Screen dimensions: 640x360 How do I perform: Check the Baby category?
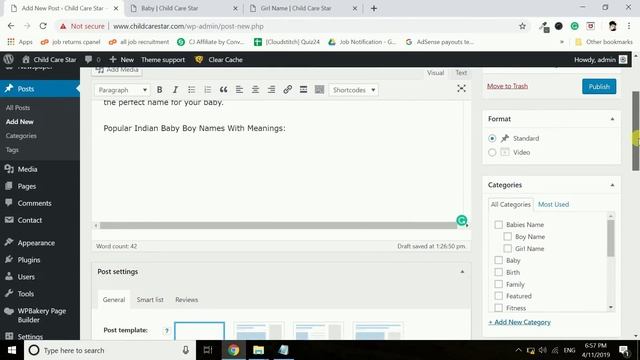pos(498,260)
